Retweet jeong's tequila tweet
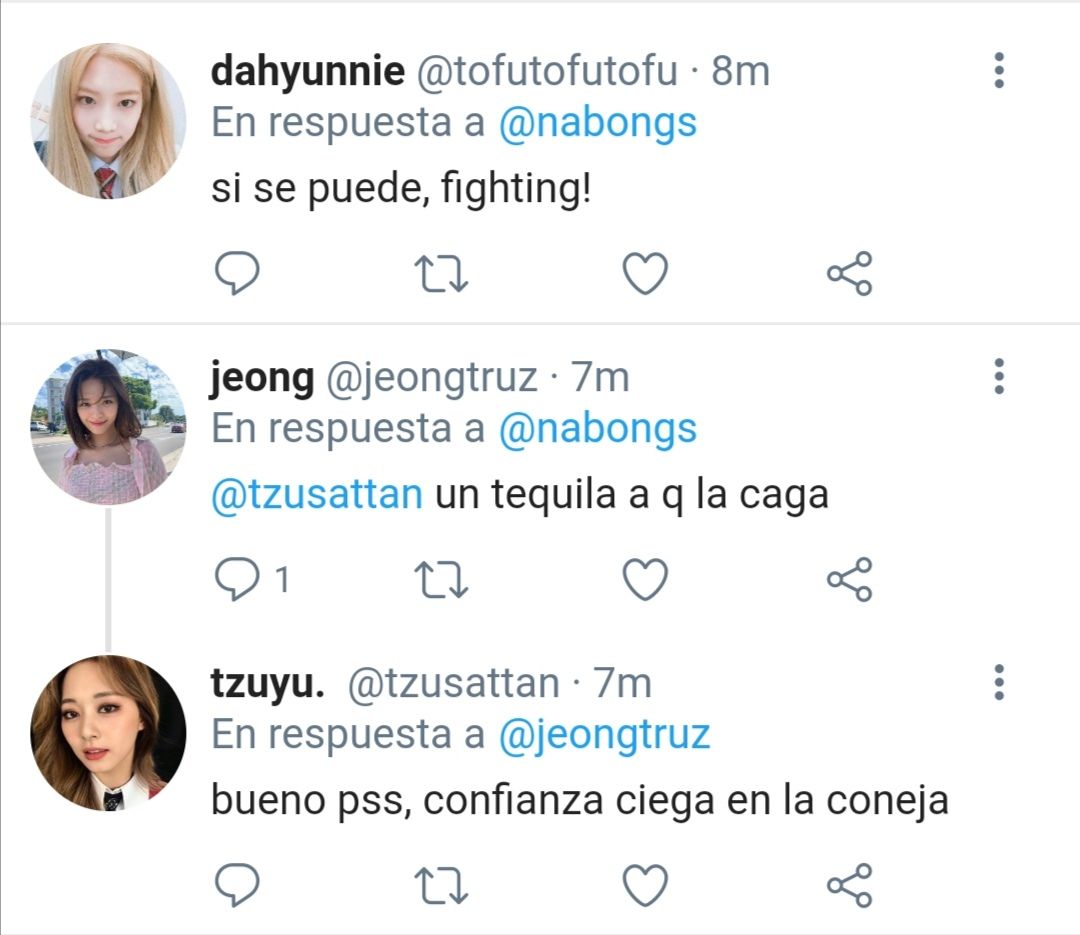This screenshot has width=1080, height=935. pyautogui.click(x=441, y=579)
